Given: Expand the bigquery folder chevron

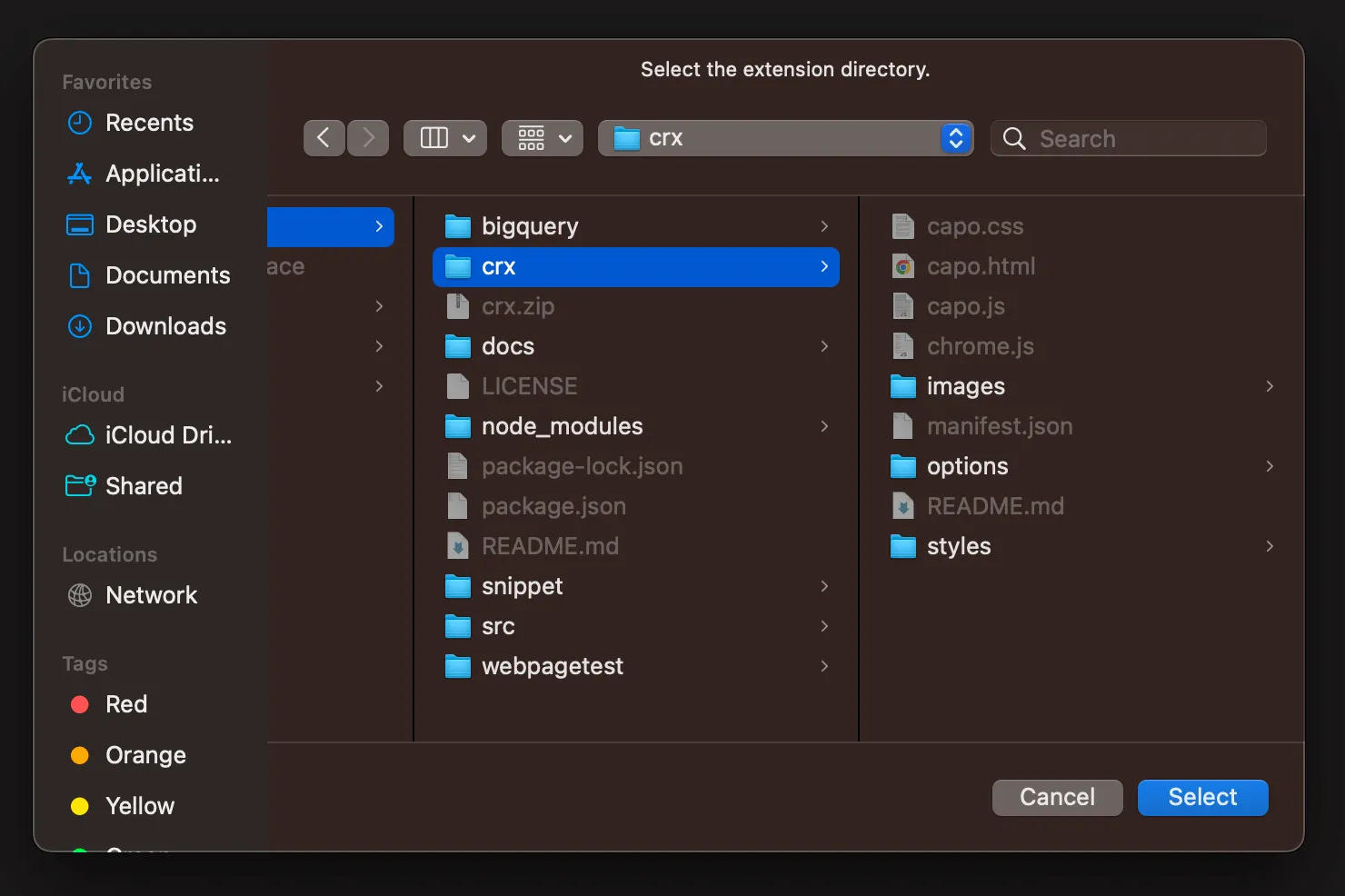Looking at the screenshot, I should [x=824, y=225].
